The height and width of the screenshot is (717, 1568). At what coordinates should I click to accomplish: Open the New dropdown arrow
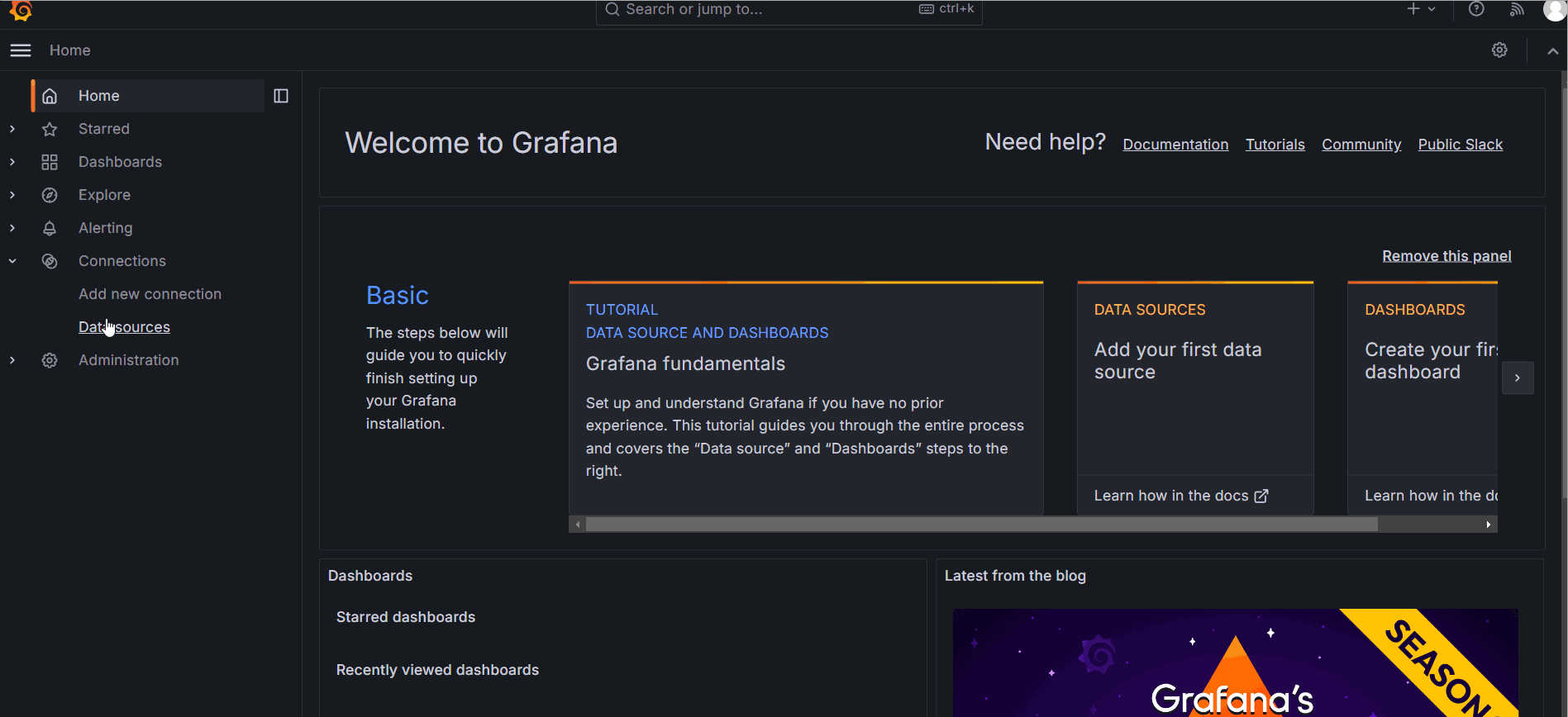click(1432, 9)
